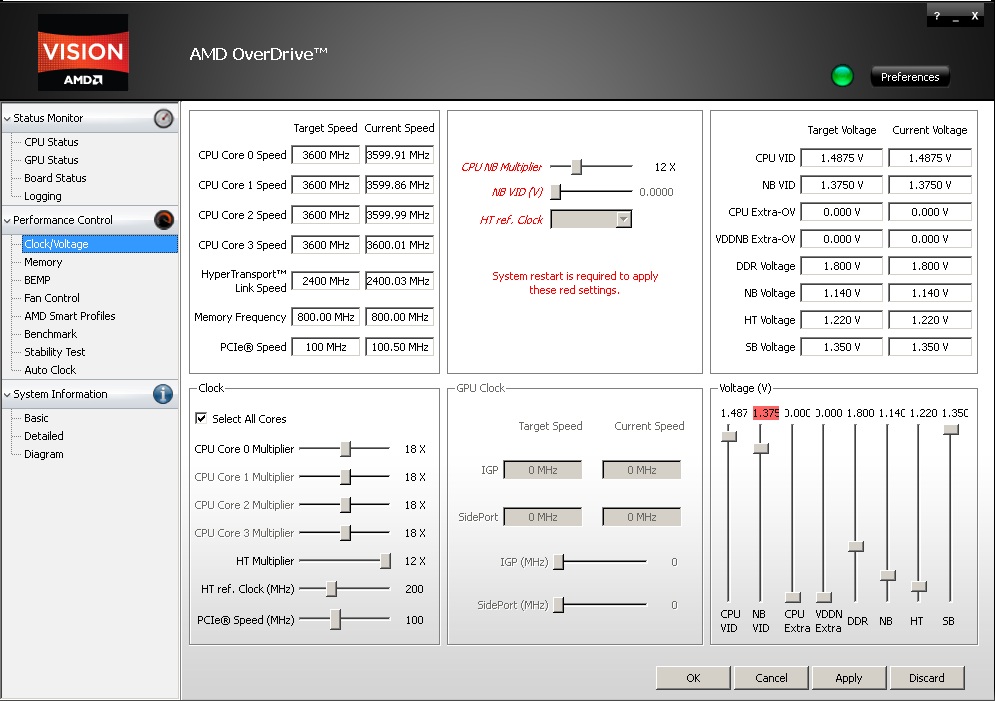This screenshot has width=995, height=701.
Task: Collapse the System Information section
Action: point(8,395)
